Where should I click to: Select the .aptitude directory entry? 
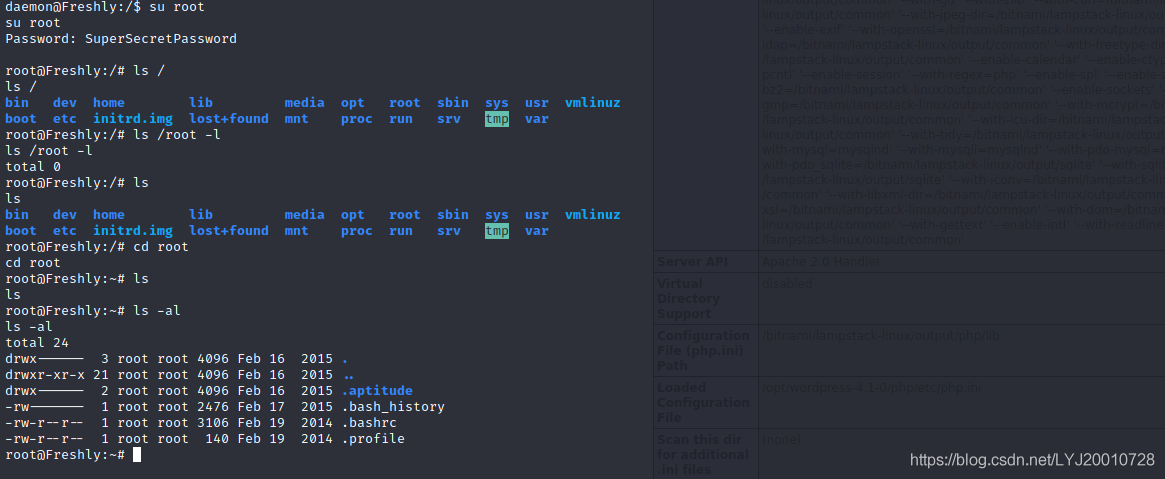pos(377,391)
